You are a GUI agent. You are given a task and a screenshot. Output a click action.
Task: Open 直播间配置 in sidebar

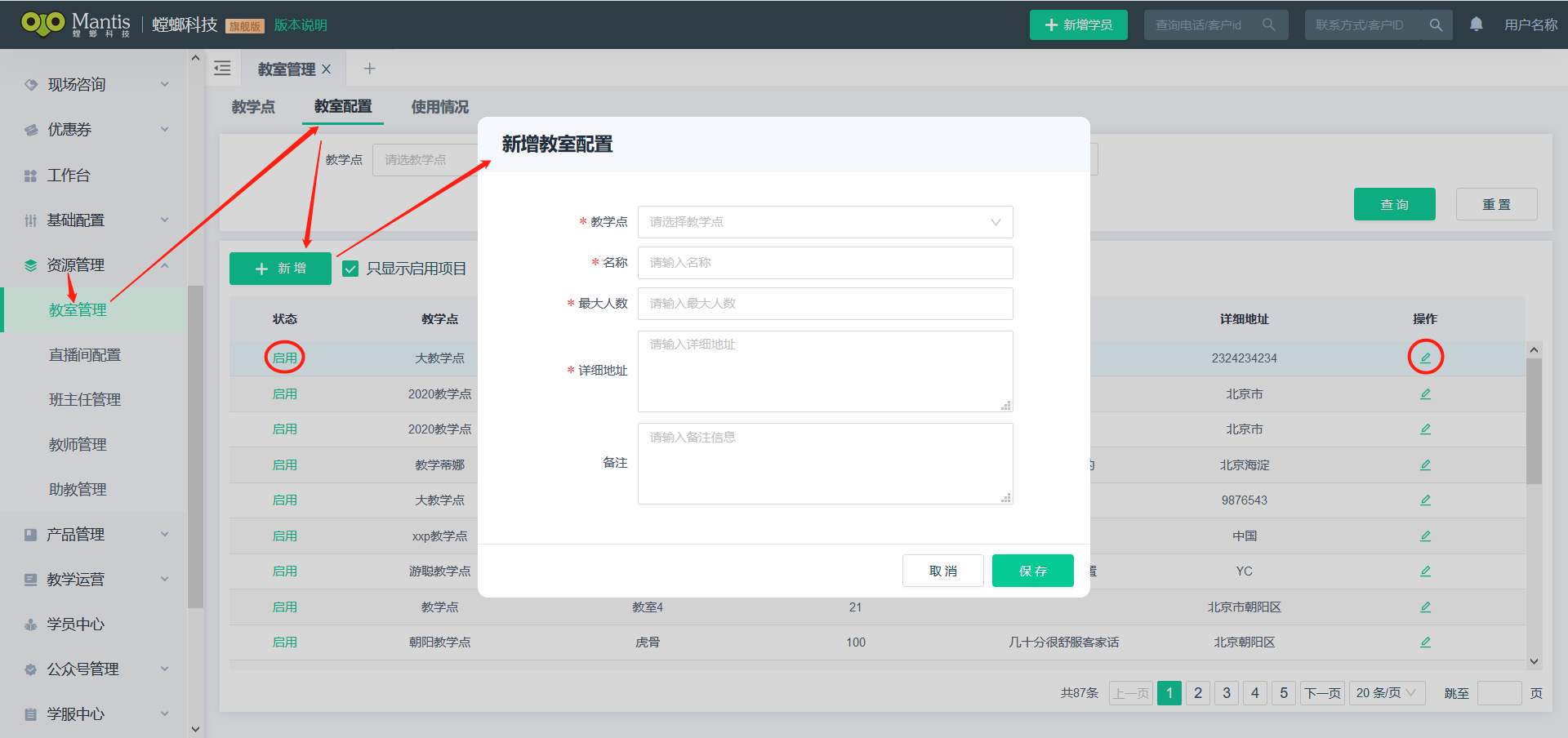point(85,355)
